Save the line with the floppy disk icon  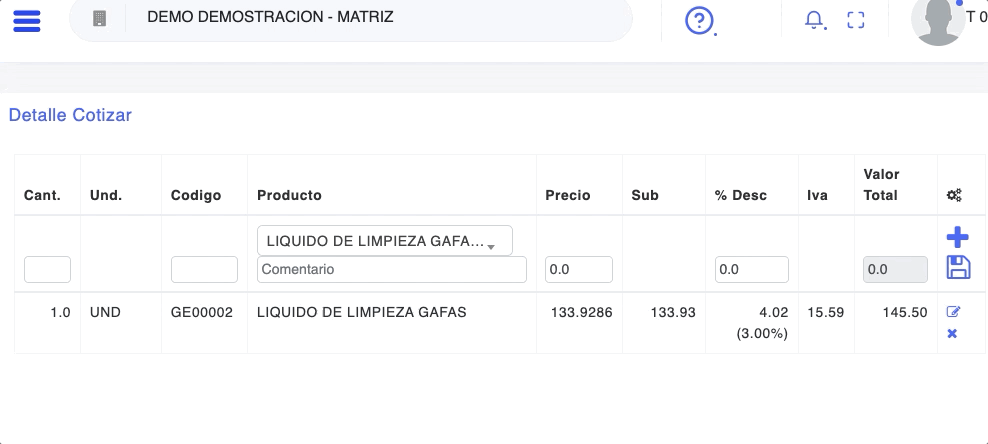957,267
